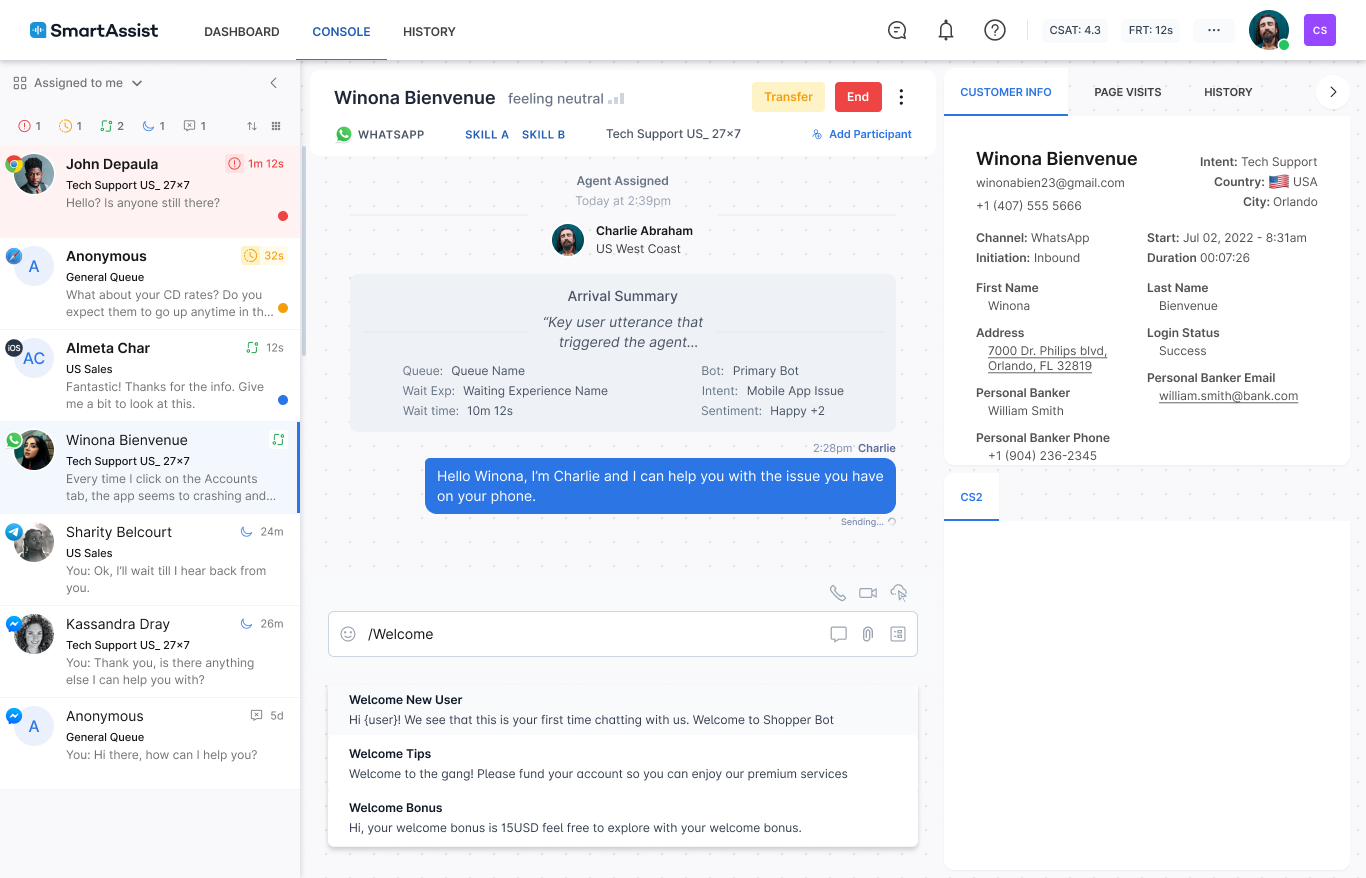
Task: Click the FRT: 12s metric chip
Action: [1150, 30]
